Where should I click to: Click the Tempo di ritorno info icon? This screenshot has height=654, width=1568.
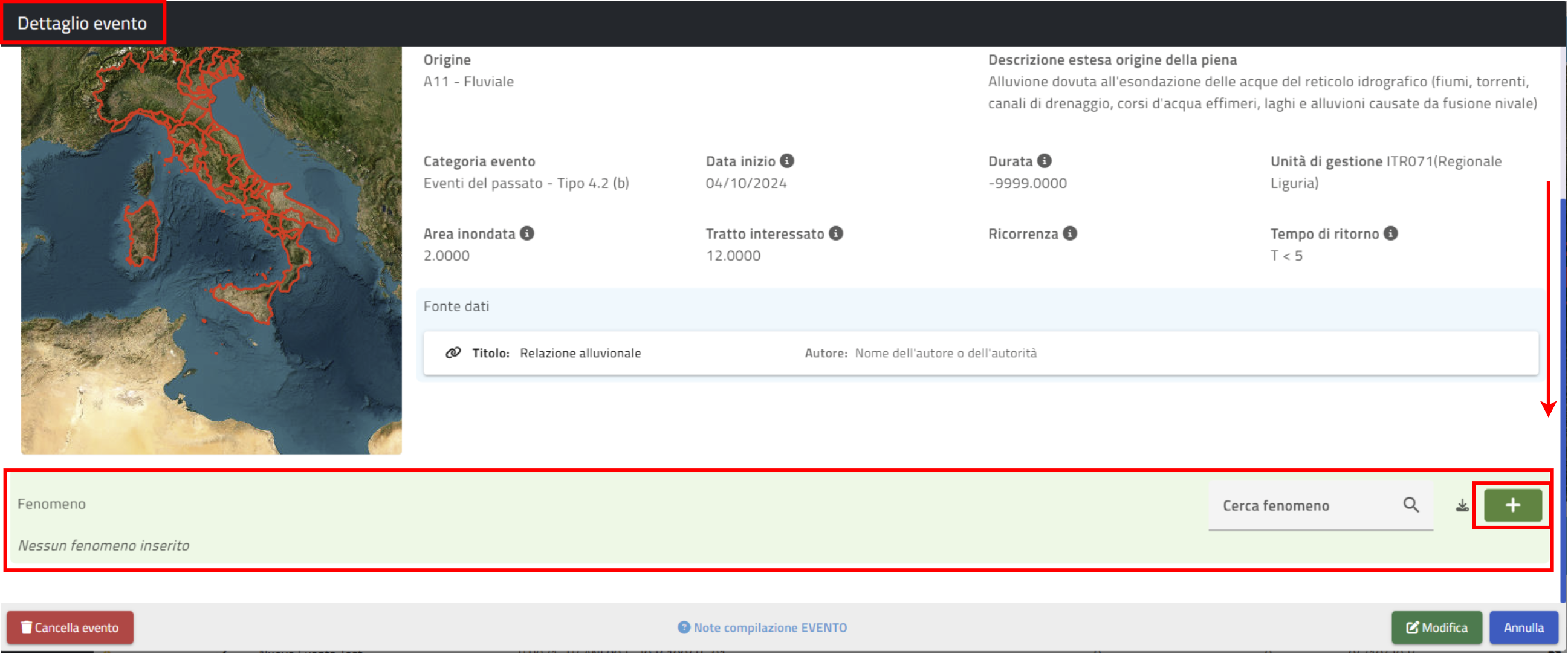[x=1390, y=233]
